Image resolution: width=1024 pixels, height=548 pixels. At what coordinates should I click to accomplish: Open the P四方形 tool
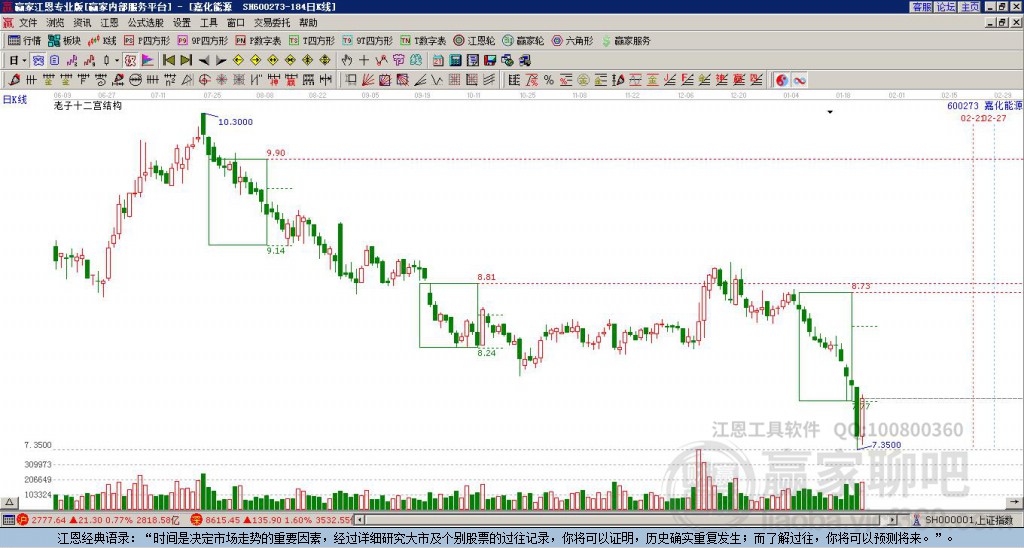pos(147,40)
